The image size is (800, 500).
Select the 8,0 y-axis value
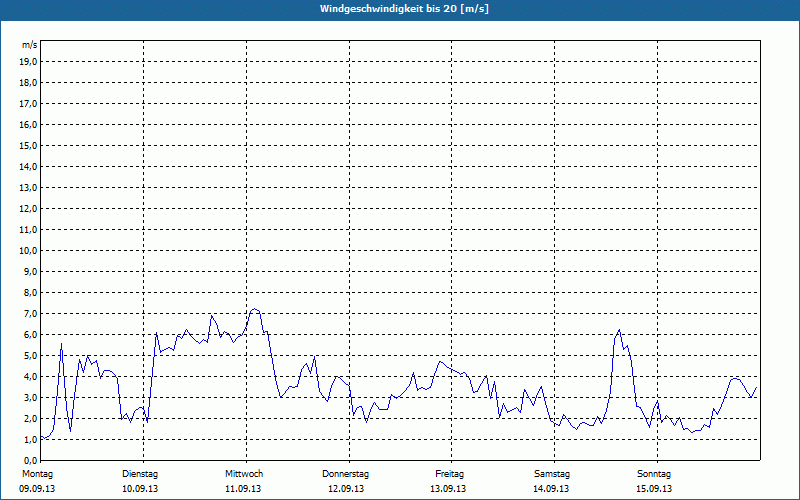pos(30,292)
